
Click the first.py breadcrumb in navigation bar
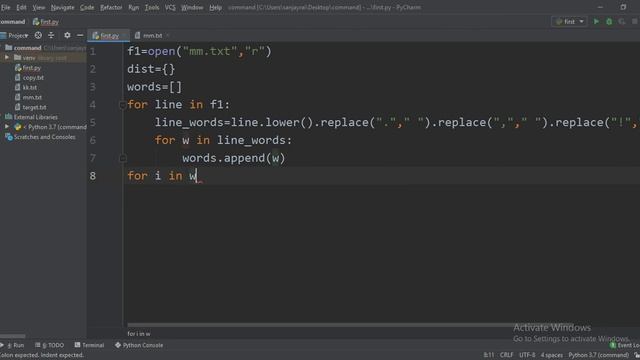46,22
